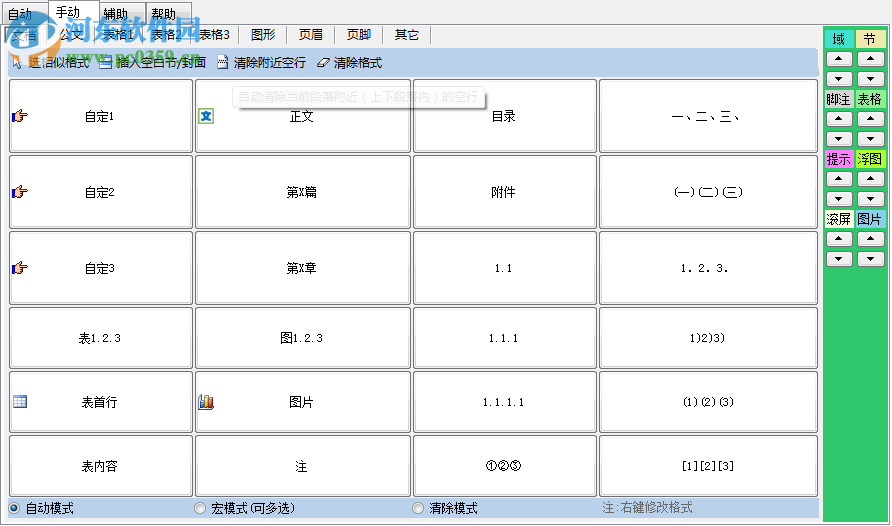Jump to next 图片 with down arrow
Viewport: 892px width, 526px height.
point(870,259)
